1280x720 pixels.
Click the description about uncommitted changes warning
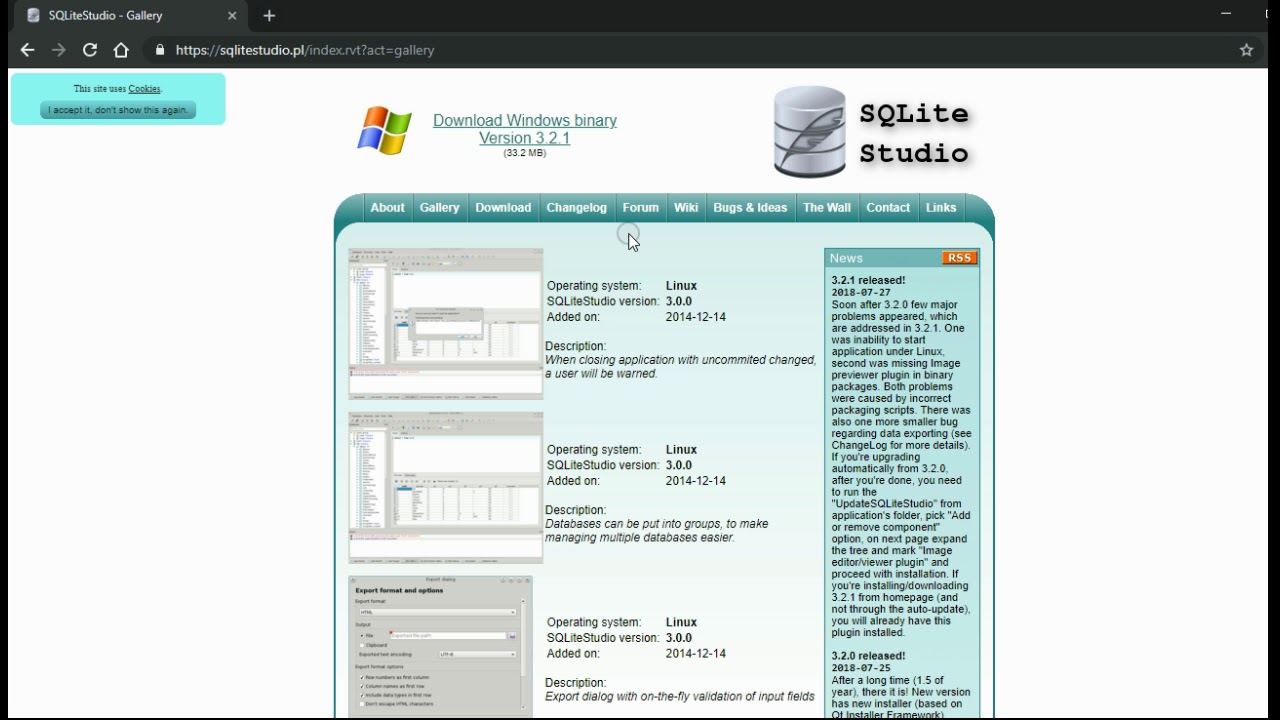(x=681, y=367)
